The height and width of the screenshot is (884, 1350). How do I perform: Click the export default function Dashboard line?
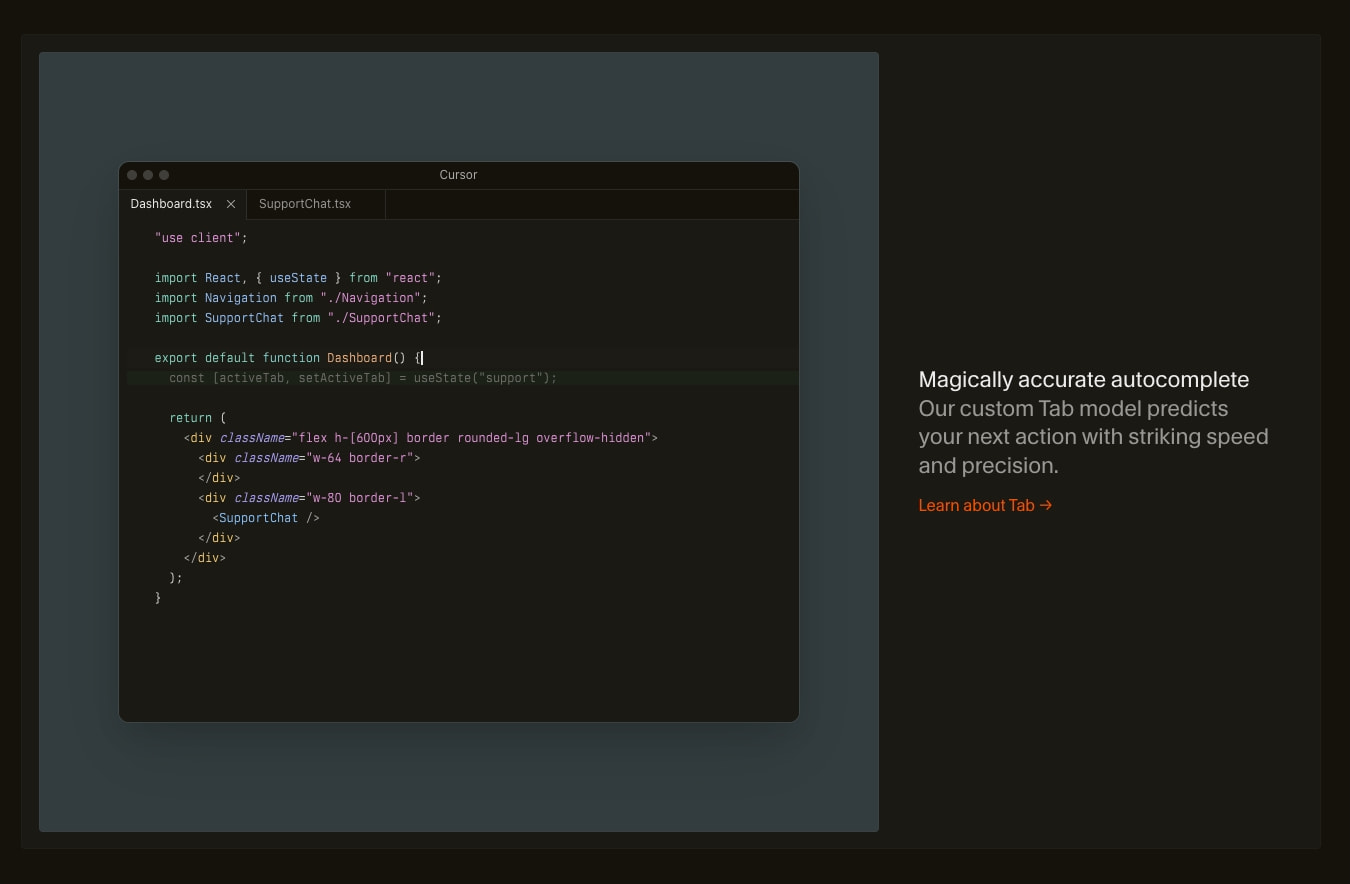[x=289, y=358]
